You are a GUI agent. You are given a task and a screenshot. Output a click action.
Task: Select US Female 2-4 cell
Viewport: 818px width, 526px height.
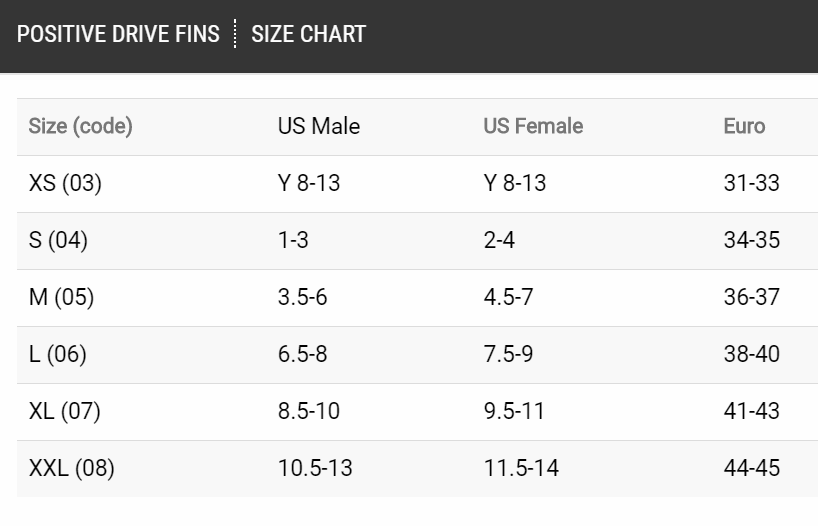point(499,241)
